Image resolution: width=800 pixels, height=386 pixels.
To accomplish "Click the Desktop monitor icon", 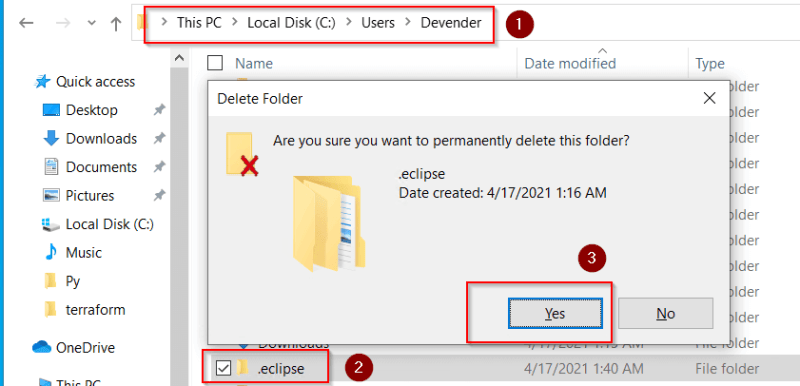I will tap(51, 110).
